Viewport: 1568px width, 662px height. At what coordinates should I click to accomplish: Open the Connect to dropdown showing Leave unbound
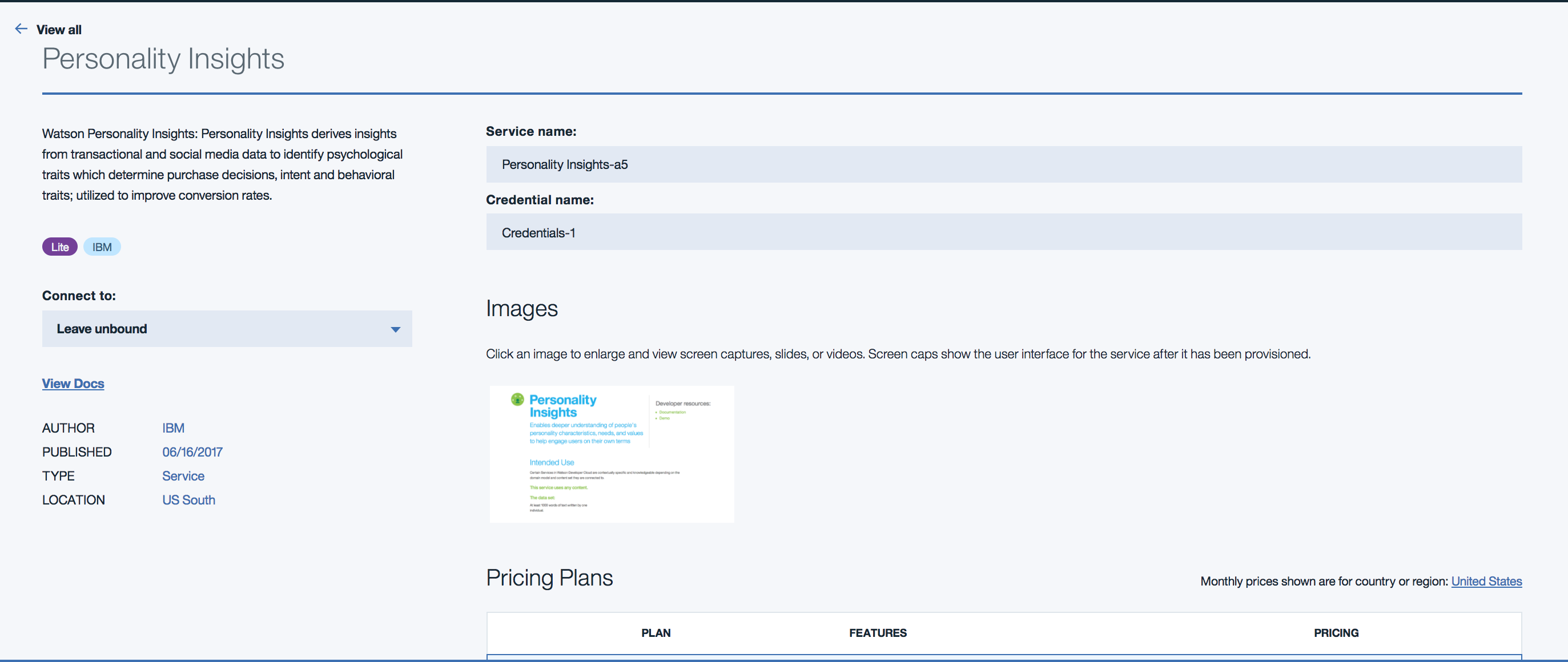[x=227, y=329]
